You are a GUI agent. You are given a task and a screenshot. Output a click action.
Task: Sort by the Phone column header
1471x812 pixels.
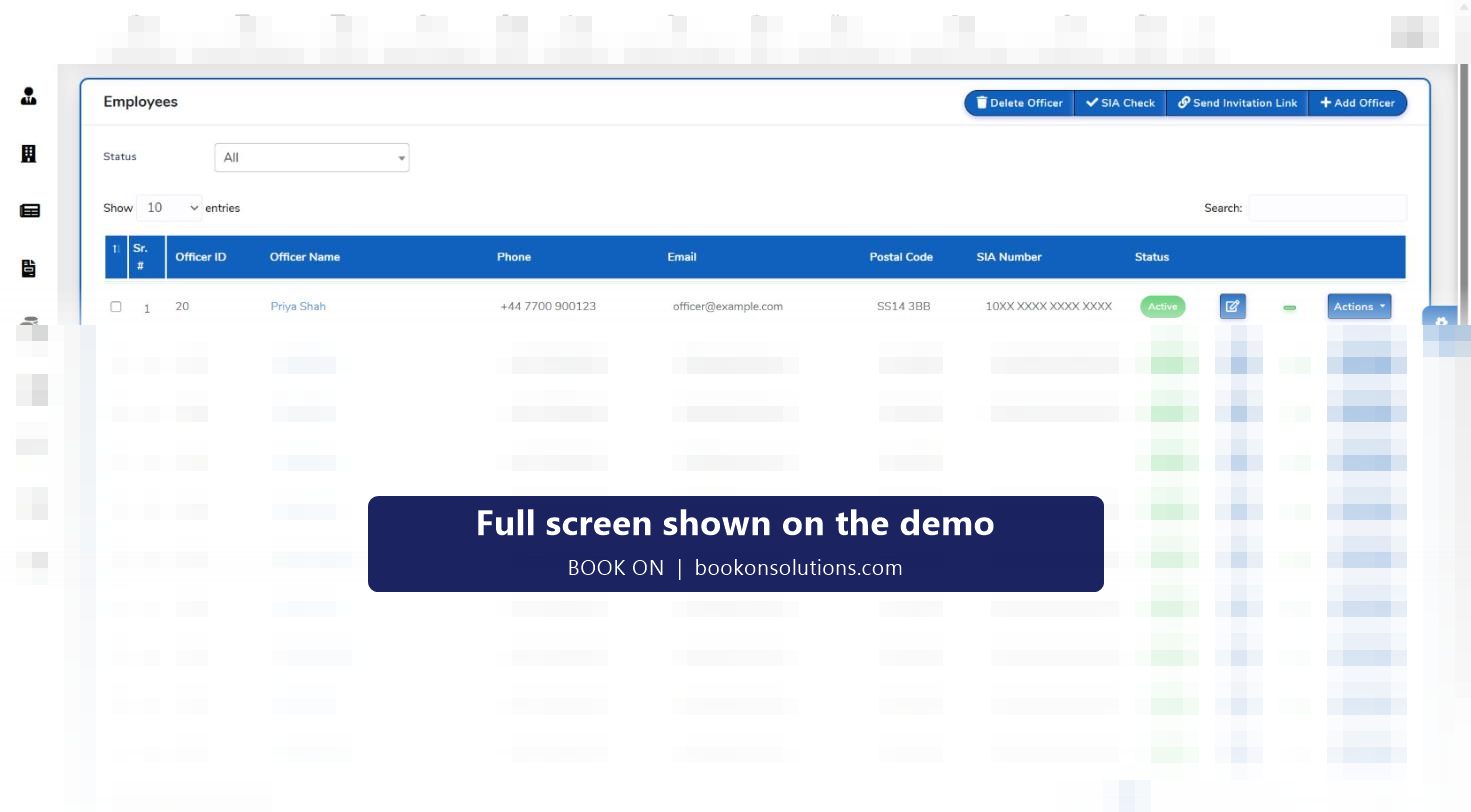[514, 257]
